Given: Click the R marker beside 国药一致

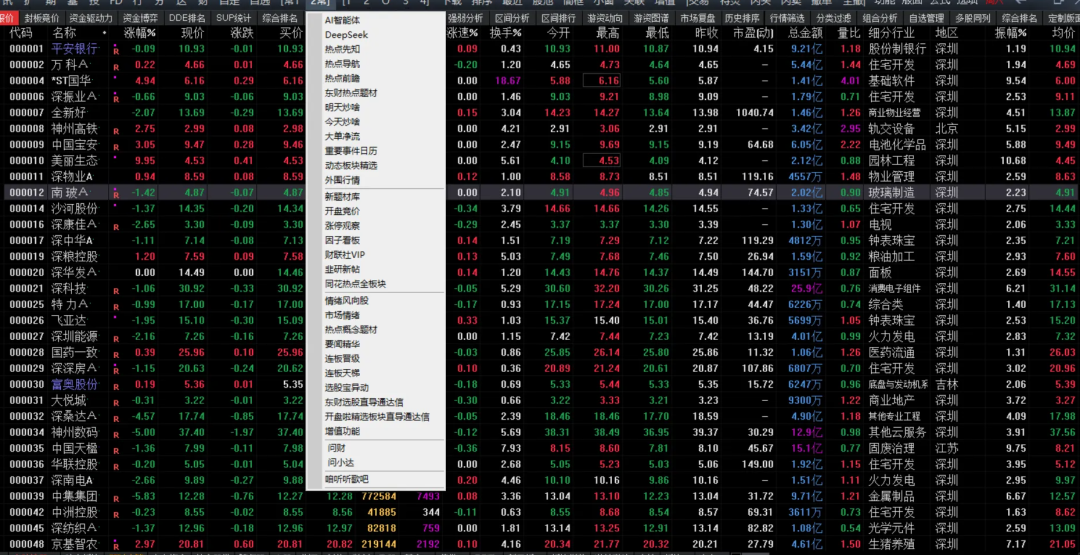Looking at the screenshot, I should click(x=116, y=355).
